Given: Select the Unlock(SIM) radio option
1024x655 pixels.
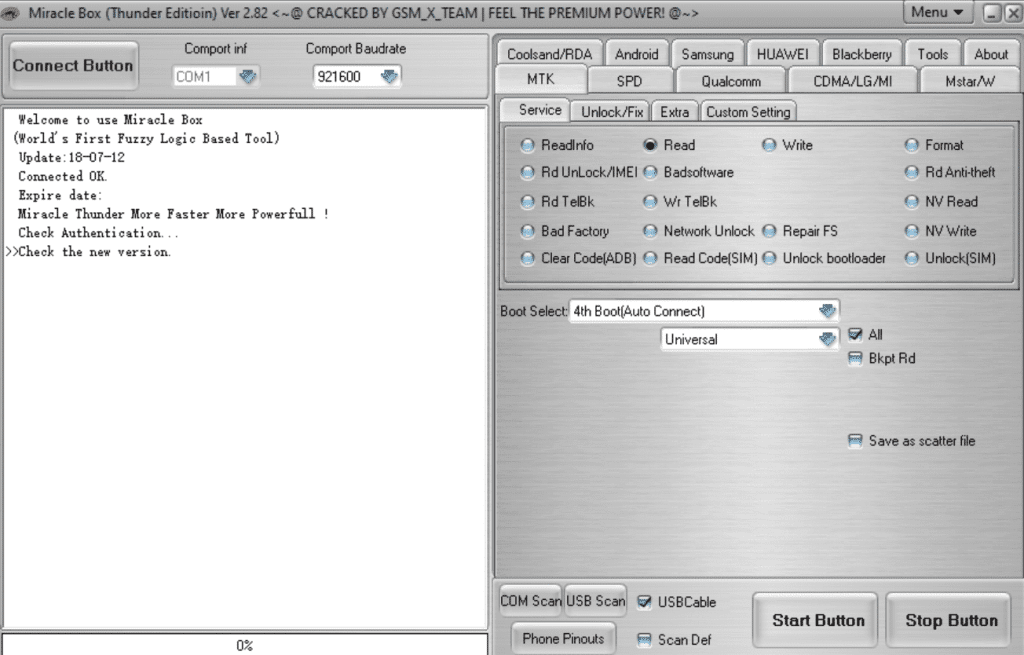Looking at the screenshot, I should [x=912, y=259].
